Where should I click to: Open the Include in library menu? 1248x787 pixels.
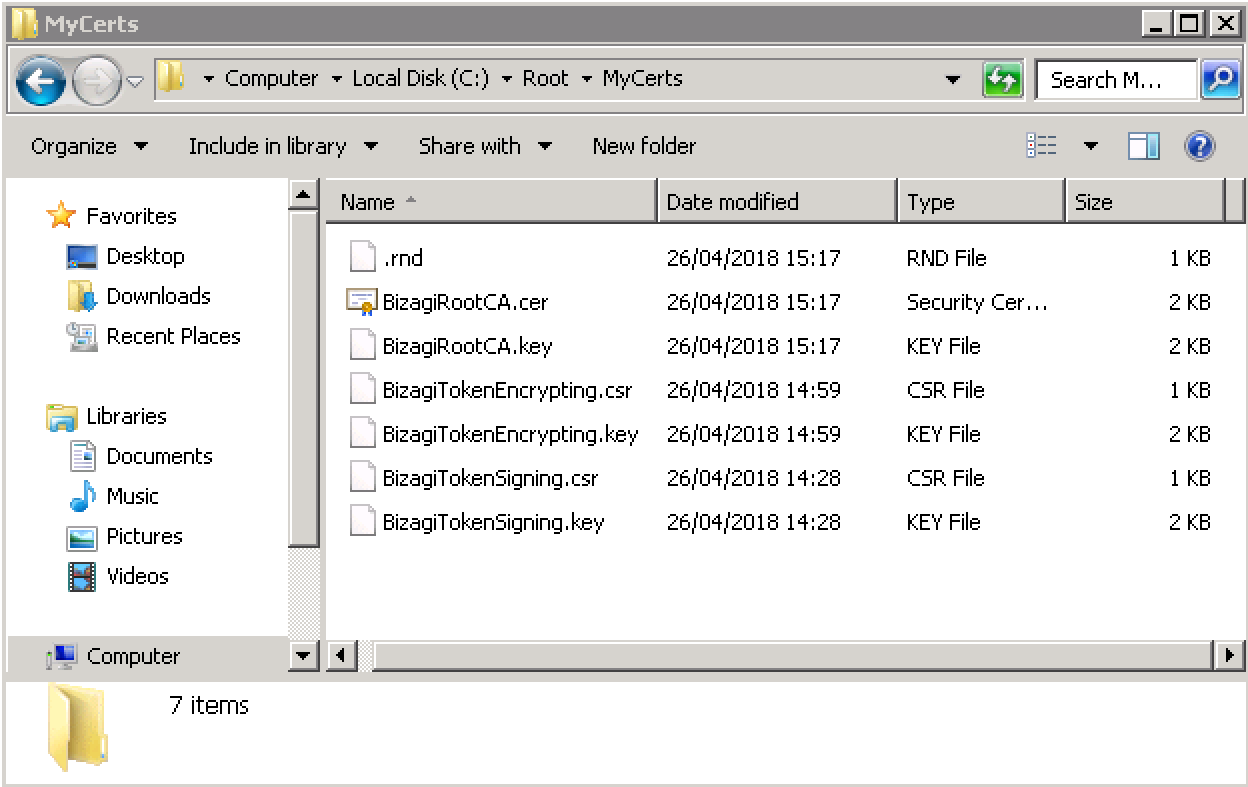(283, 146)
